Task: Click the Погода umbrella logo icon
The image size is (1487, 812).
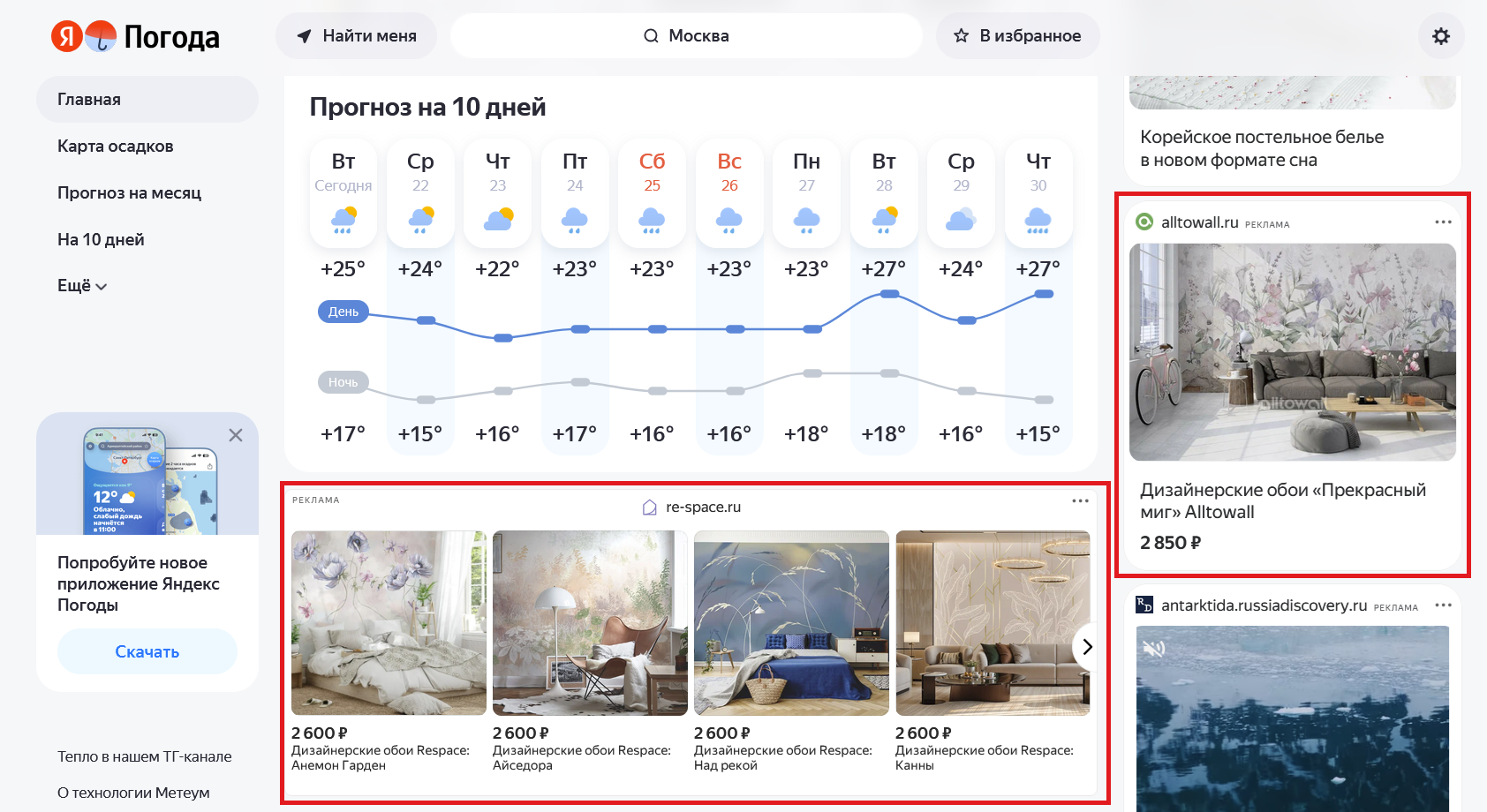Action: 101,36
